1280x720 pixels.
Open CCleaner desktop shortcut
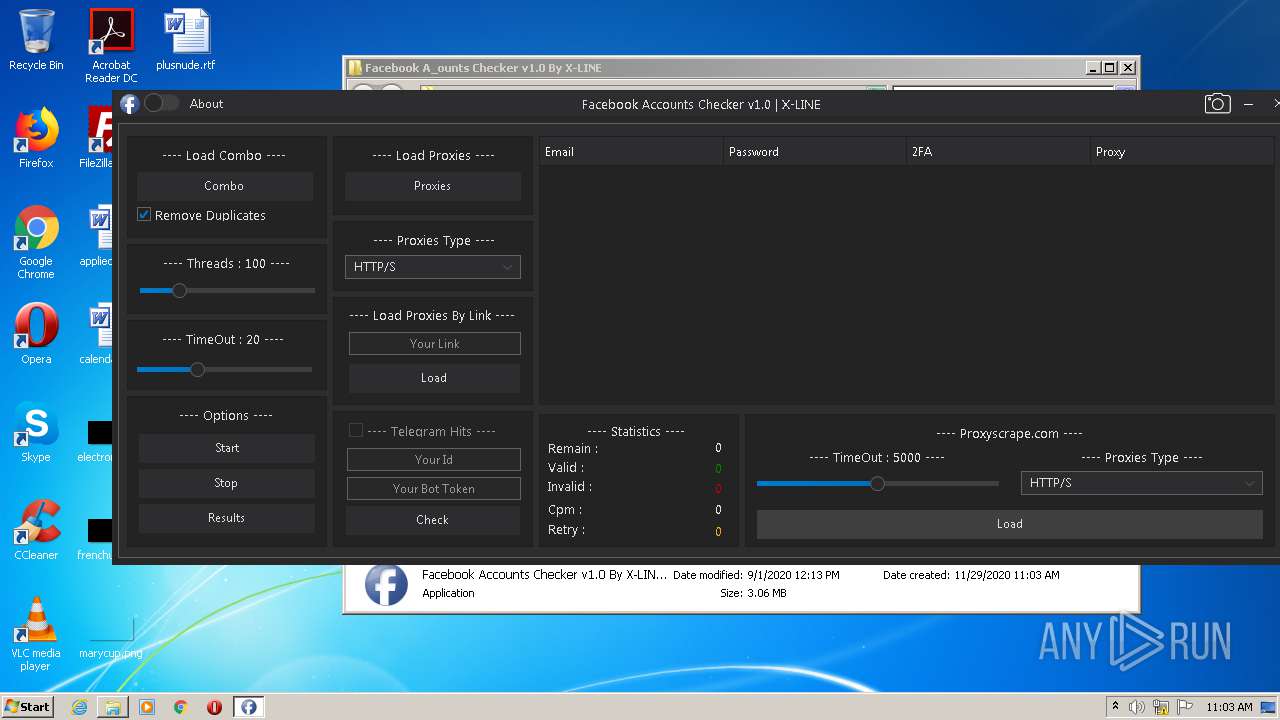[x=36, y=530]
